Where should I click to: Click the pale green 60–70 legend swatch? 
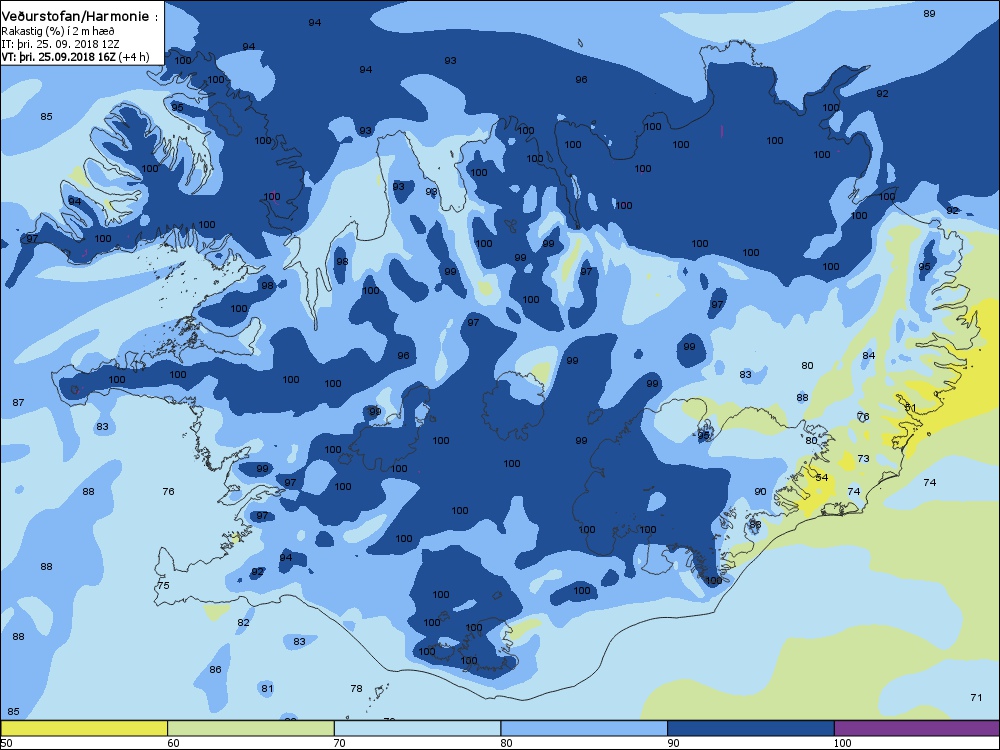[x=251, y=728]
